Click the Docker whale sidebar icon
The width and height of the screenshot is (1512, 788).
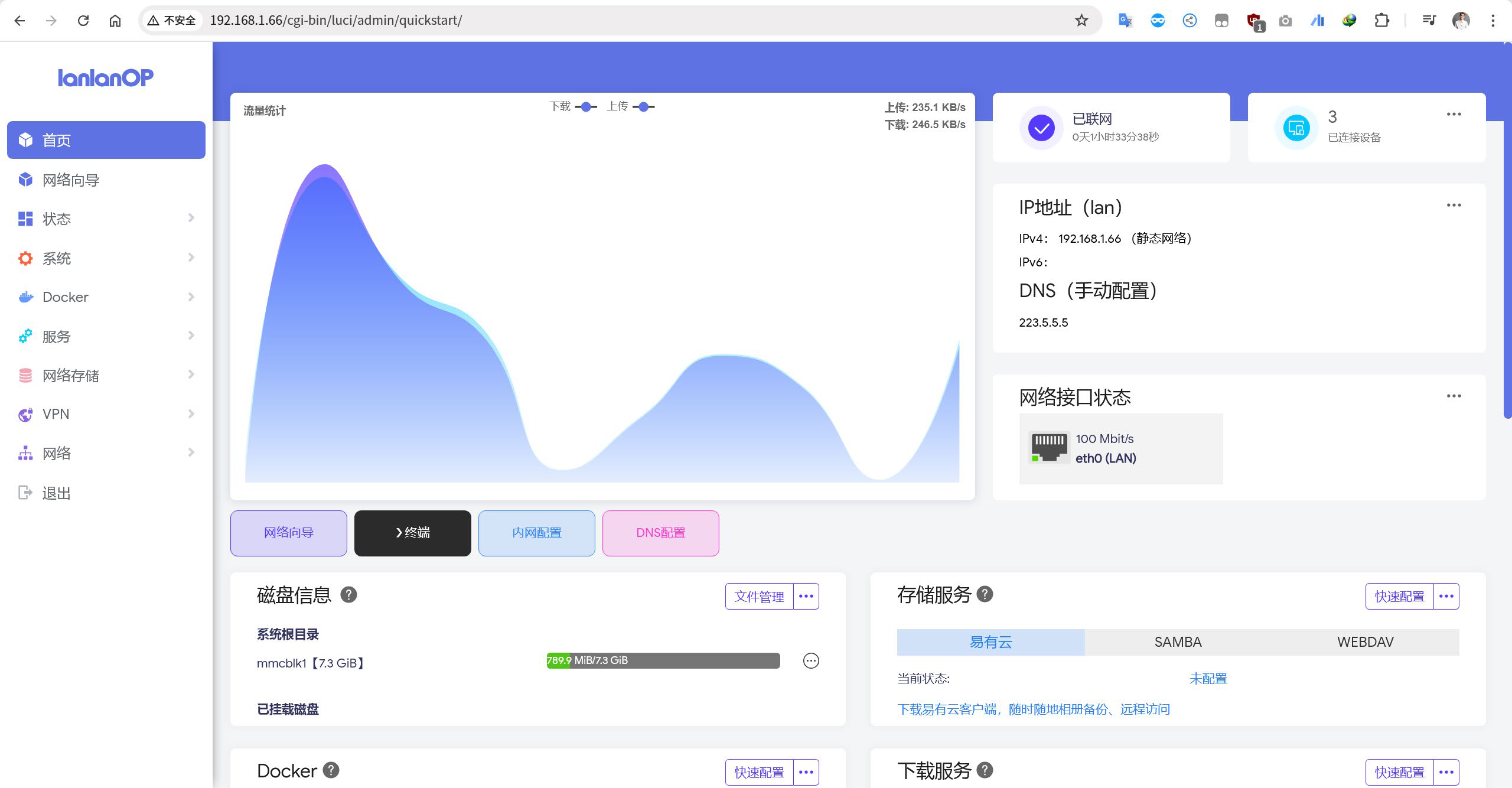pos(25,297)
